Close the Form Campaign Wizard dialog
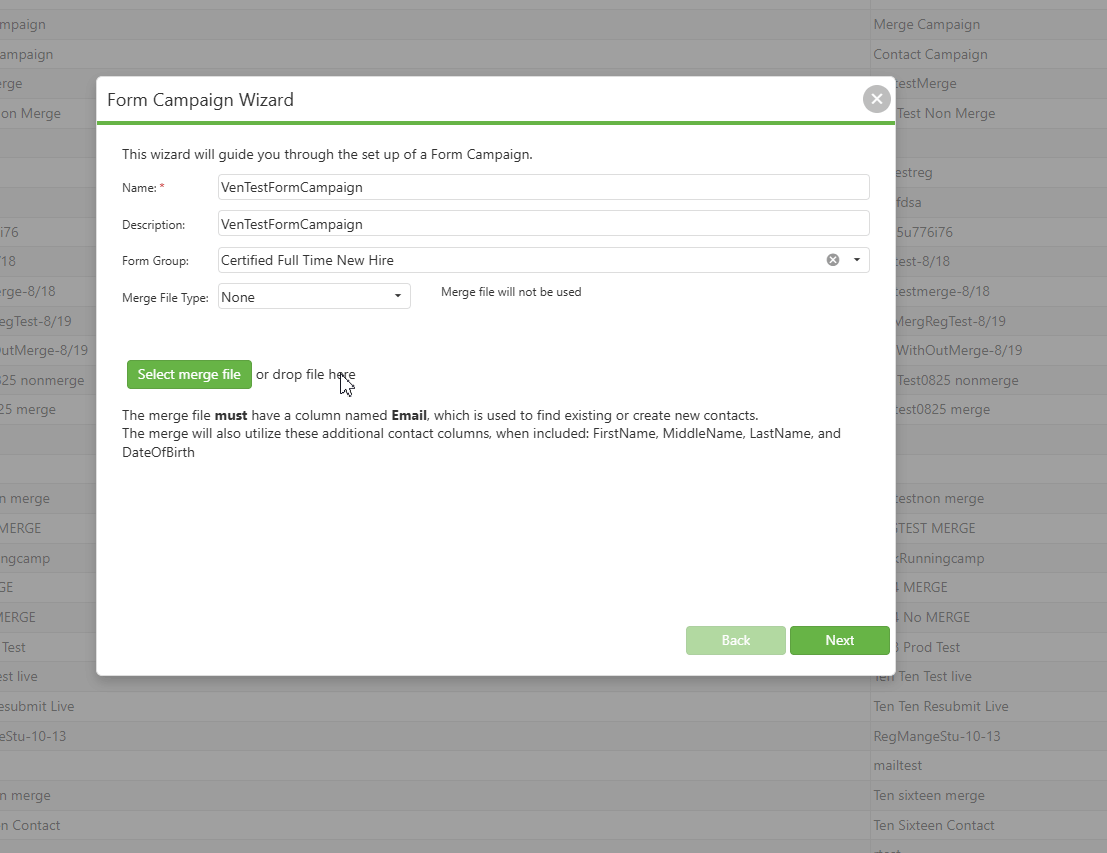Image resolution: width=1107 pixels, height=853 pixels. 876,100
